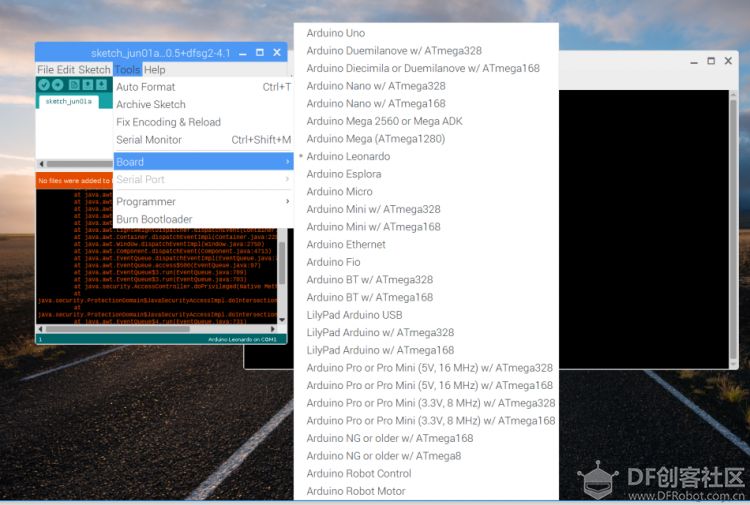Choose Arduino Mini w/ ATmega168
750x505 pixels.
point(426,227)
